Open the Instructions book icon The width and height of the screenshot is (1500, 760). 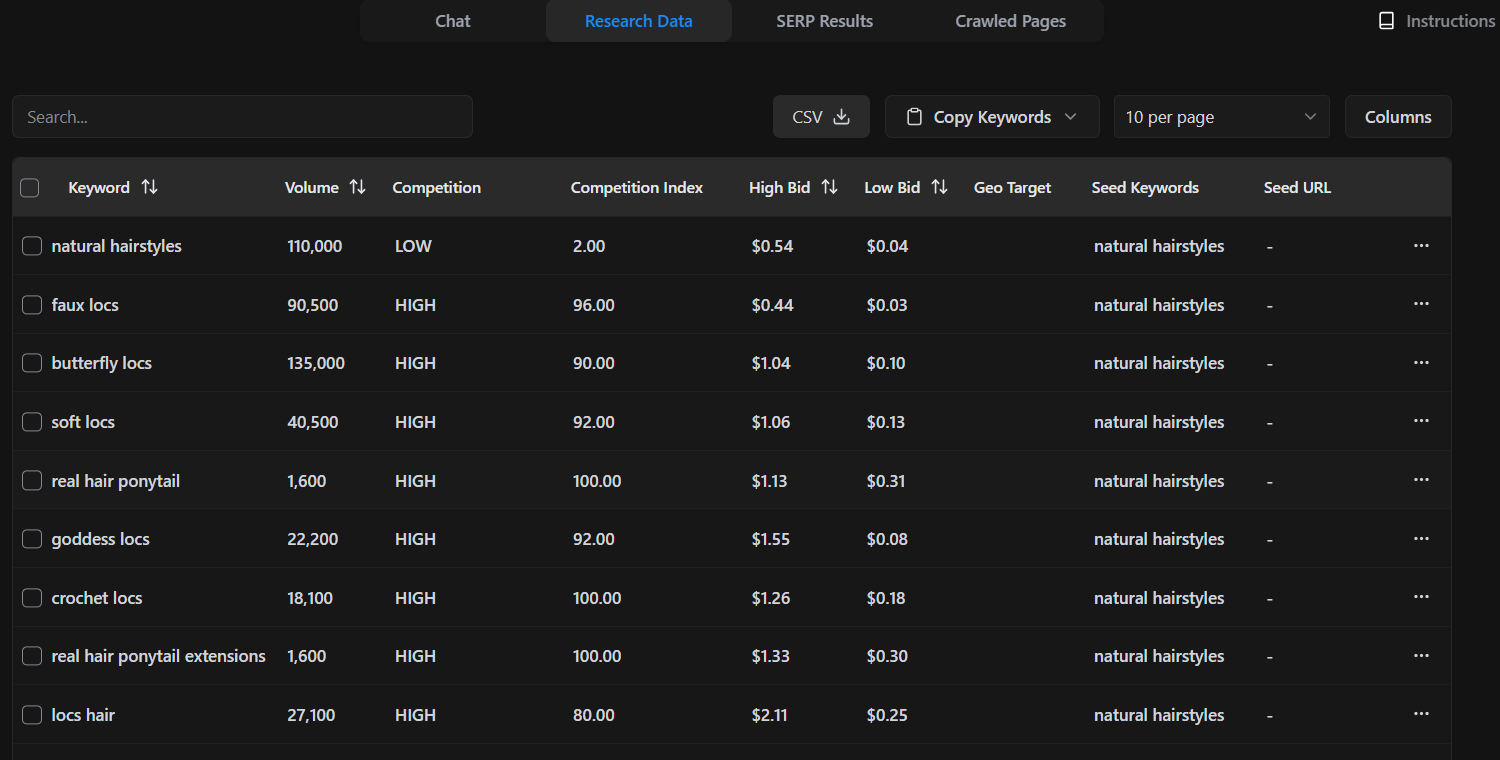tap(1386, 20)
